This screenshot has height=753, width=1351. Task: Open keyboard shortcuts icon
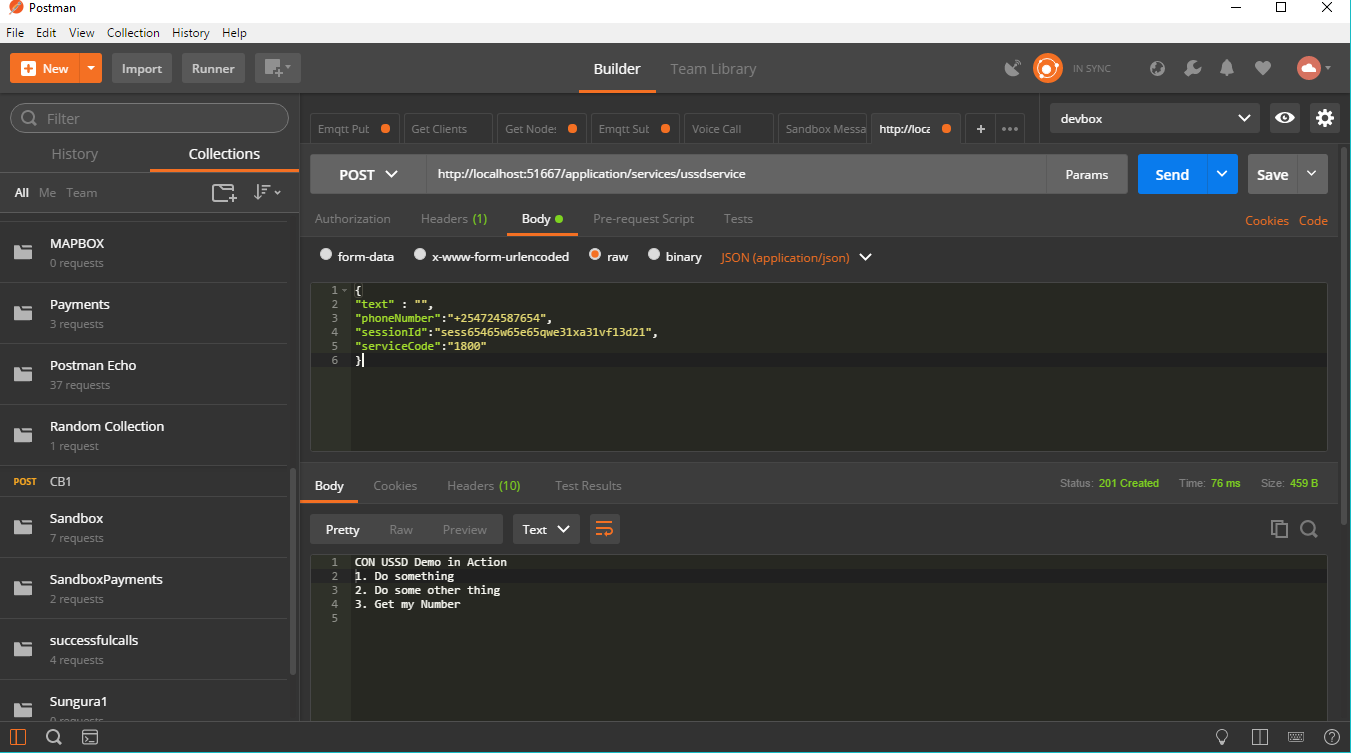[x=1295, y=737]
